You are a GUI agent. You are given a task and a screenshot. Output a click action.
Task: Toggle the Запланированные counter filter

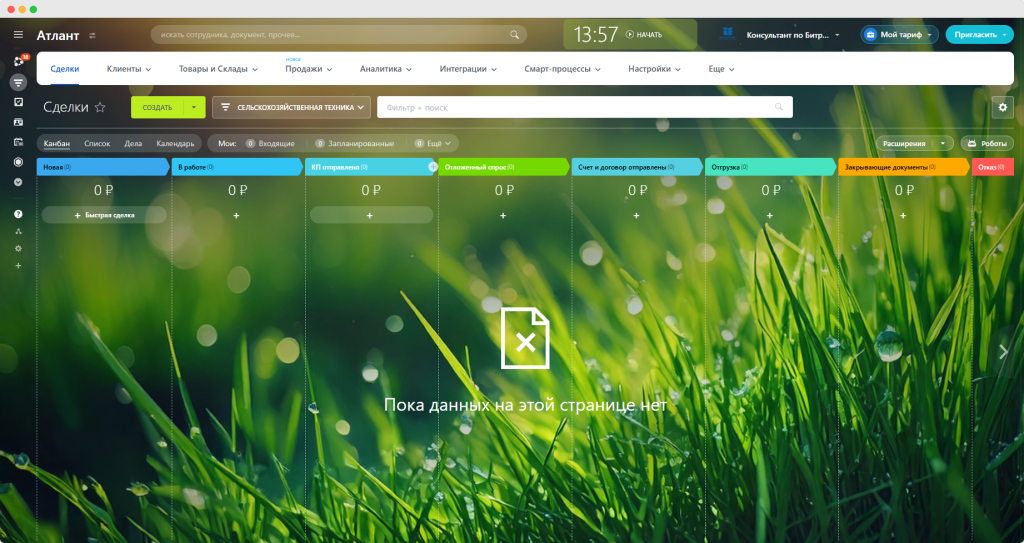[x=354, y=143]
